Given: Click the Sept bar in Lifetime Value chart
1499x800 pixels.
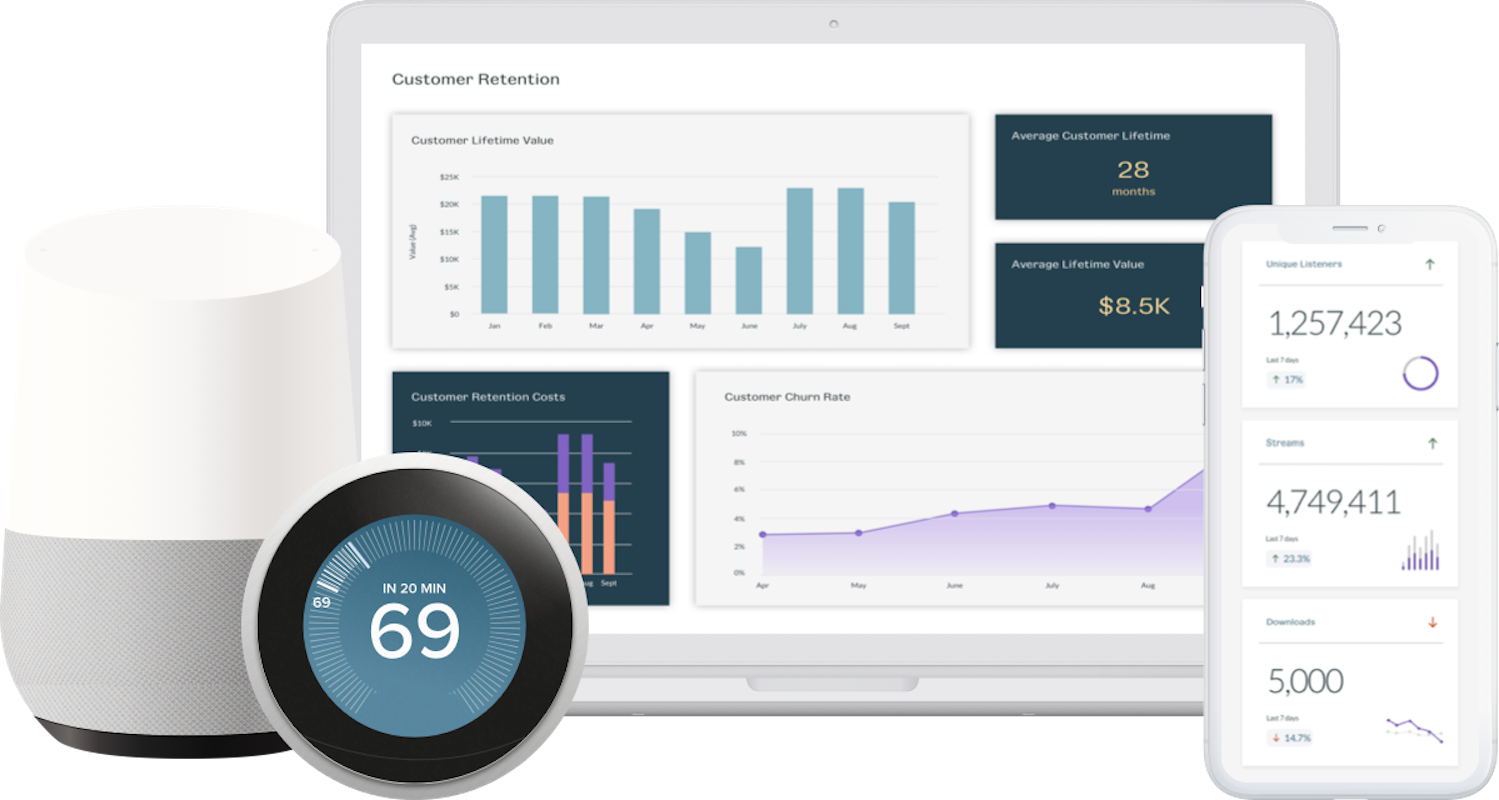Looking at the screenshot, I should 902,258.
